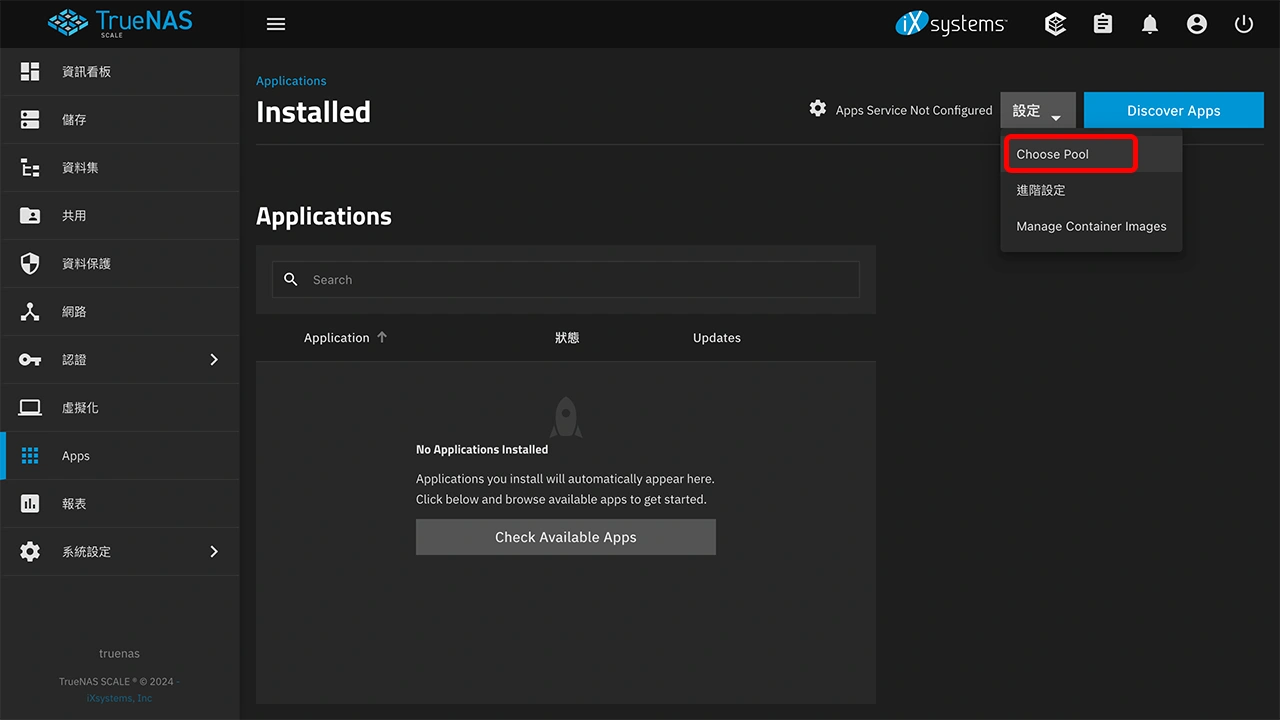Image resolution: width=1280 pixels, height=720 pixels.
Task: Open the 虛擬化 sidebar item
Action: coord(80,408)
